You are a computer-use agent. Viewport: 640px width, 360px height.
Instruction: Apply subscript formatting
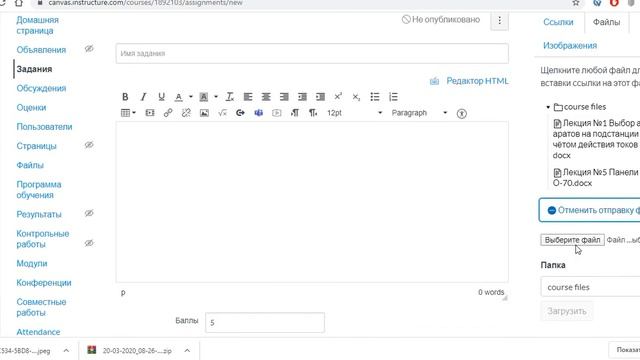point(356,97)
